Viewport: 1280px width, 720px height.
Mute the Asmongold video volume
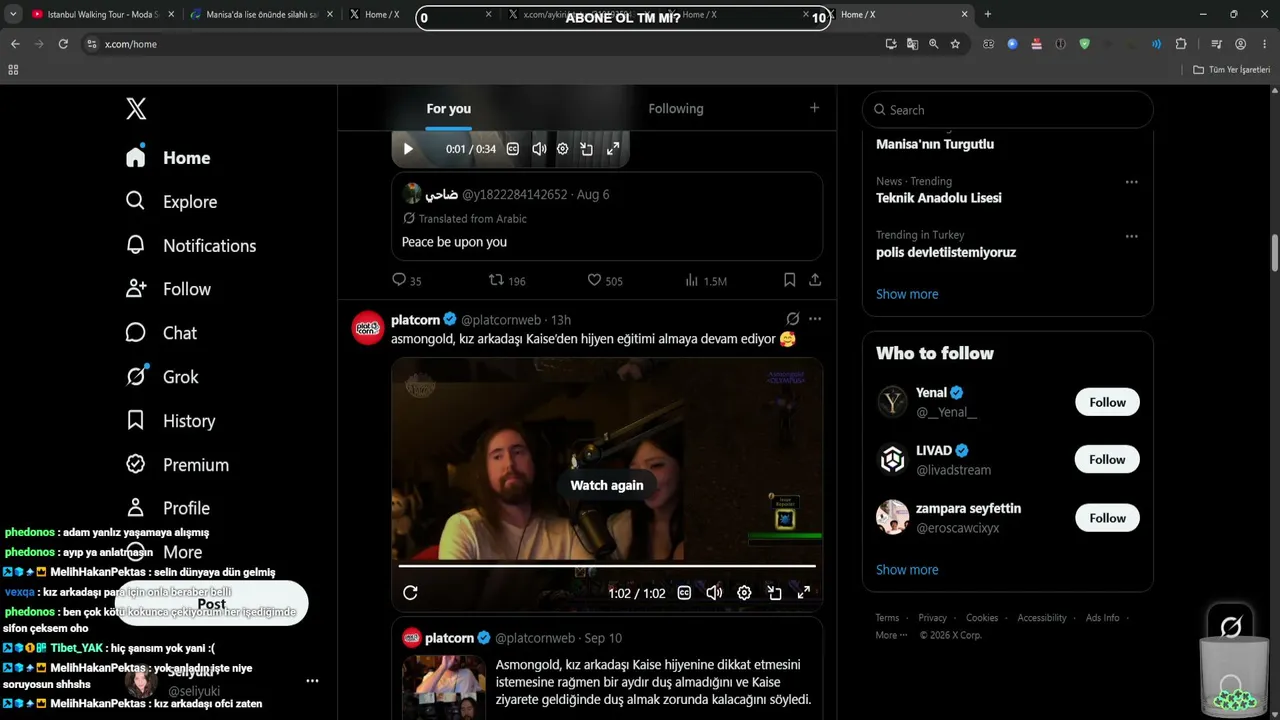pos(714,593)
